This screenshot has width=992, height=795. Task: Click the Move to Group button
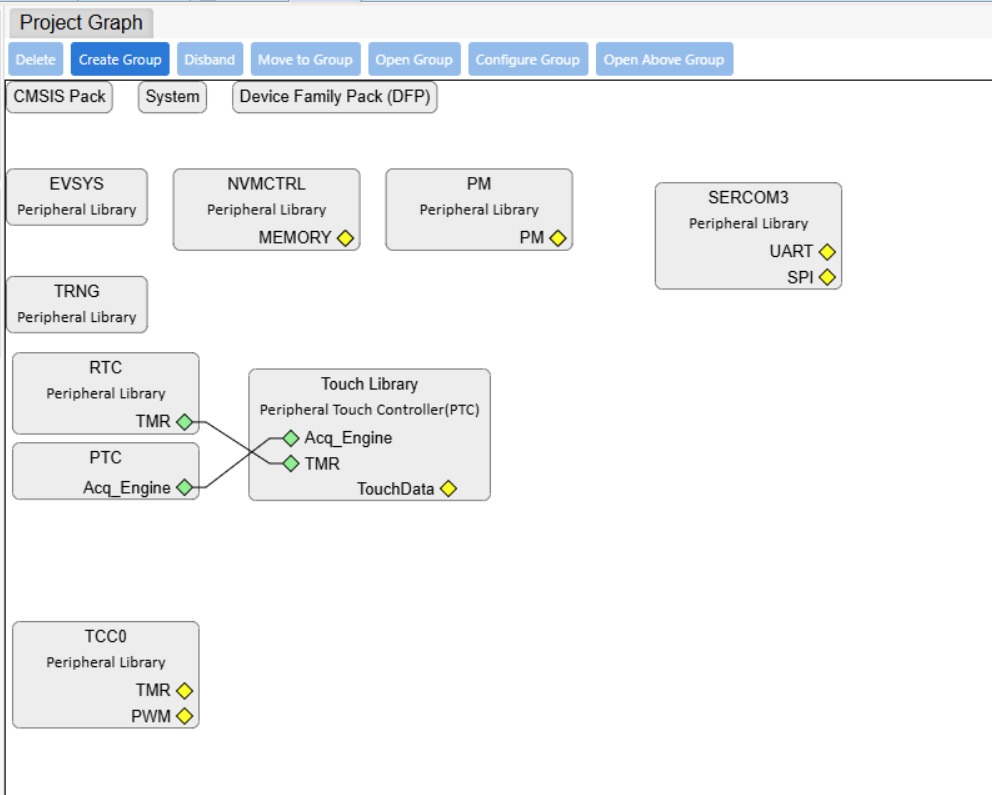(x=306, y=59)
